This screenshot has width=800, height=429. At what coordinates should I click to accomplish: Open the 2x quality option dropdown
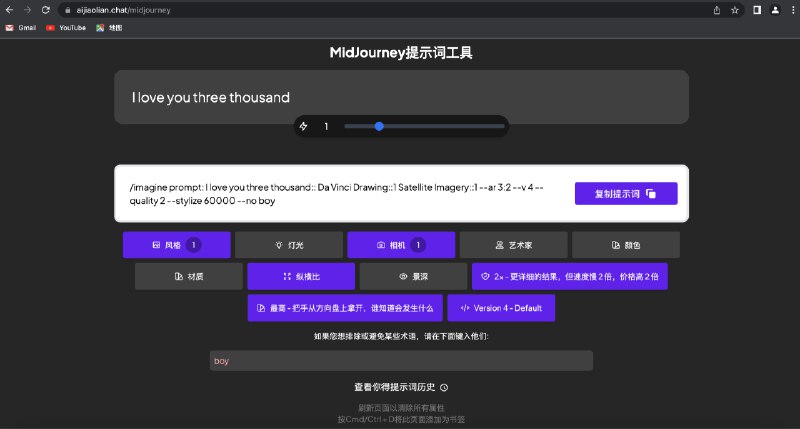coord(569,276)
